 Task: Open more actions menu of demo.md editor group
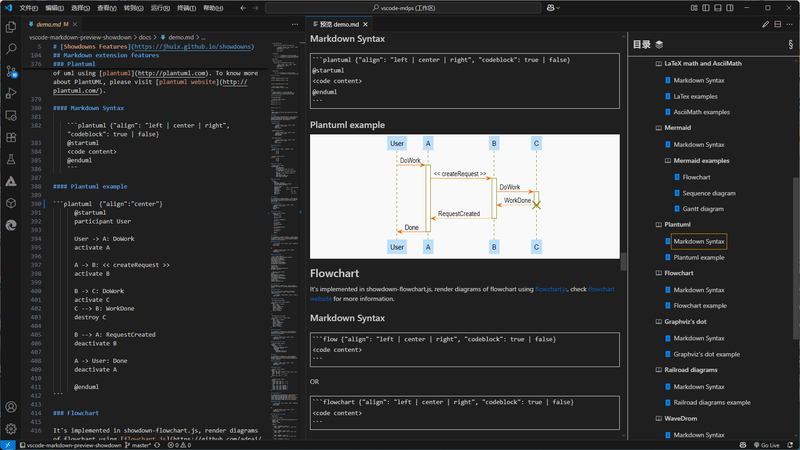point(295,24)
